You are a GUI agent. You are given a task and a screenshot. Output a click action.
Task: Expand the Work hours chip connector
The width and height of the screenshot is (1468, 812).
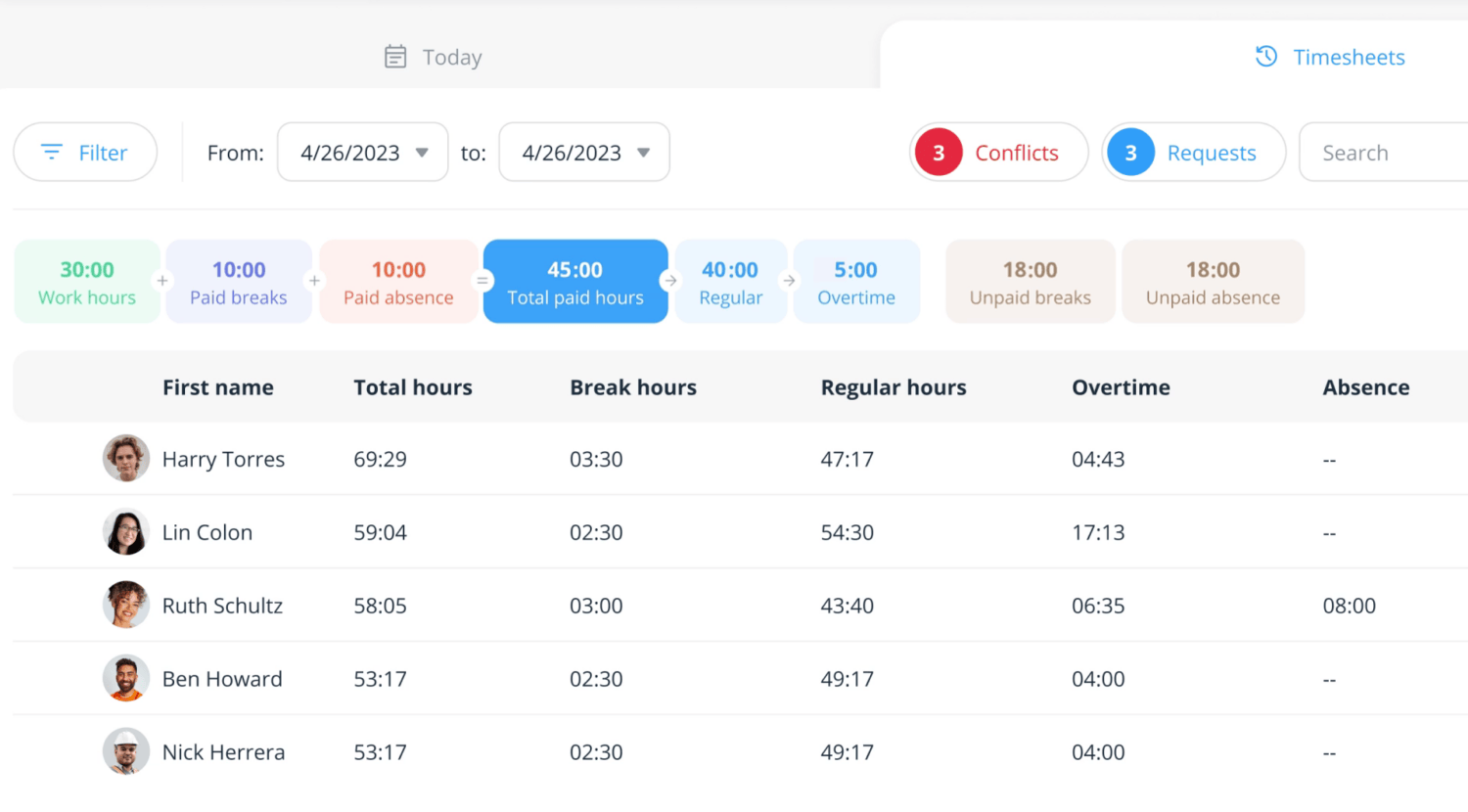coord(161,281)
